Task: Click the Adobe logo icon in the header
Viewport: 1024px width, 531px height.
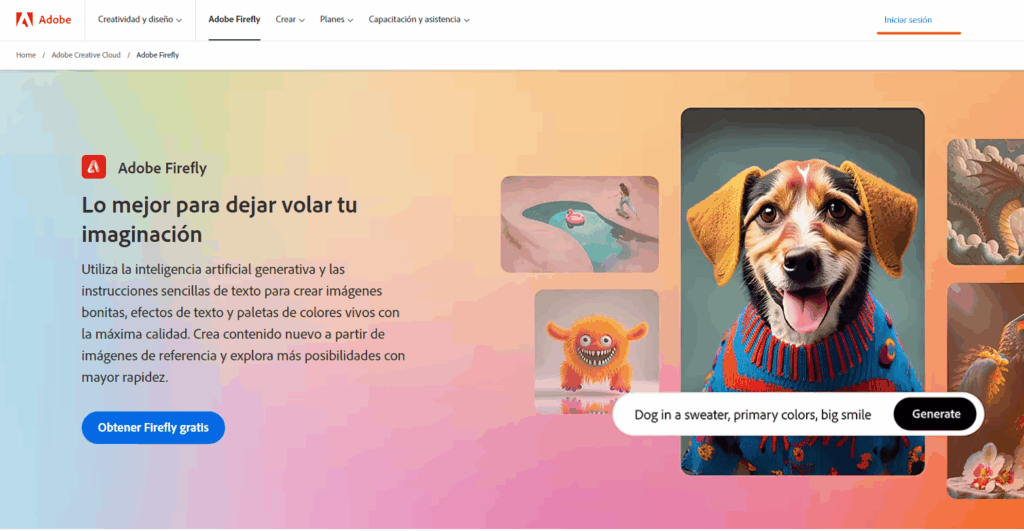Action: (24, 20)
